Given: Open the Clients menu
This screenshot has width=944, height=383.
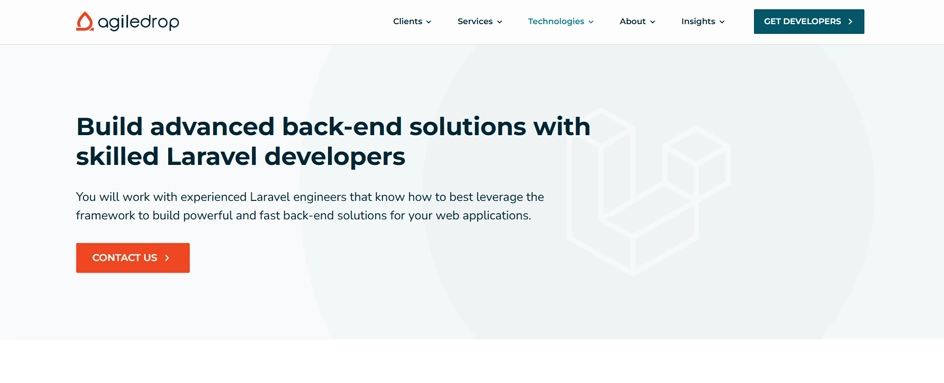Looking at the screenshot, I should pyautogui.click(x=412, y=22).
